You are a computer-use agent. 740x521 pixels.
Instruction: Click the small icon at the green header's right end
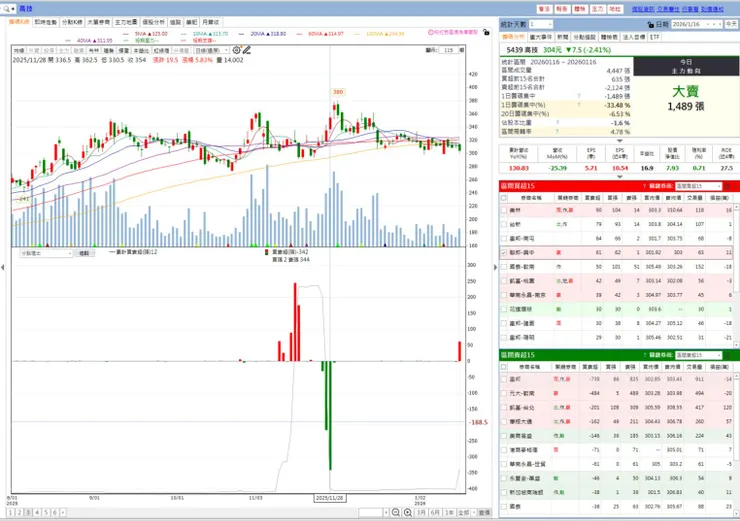click(x=727, y=355)
